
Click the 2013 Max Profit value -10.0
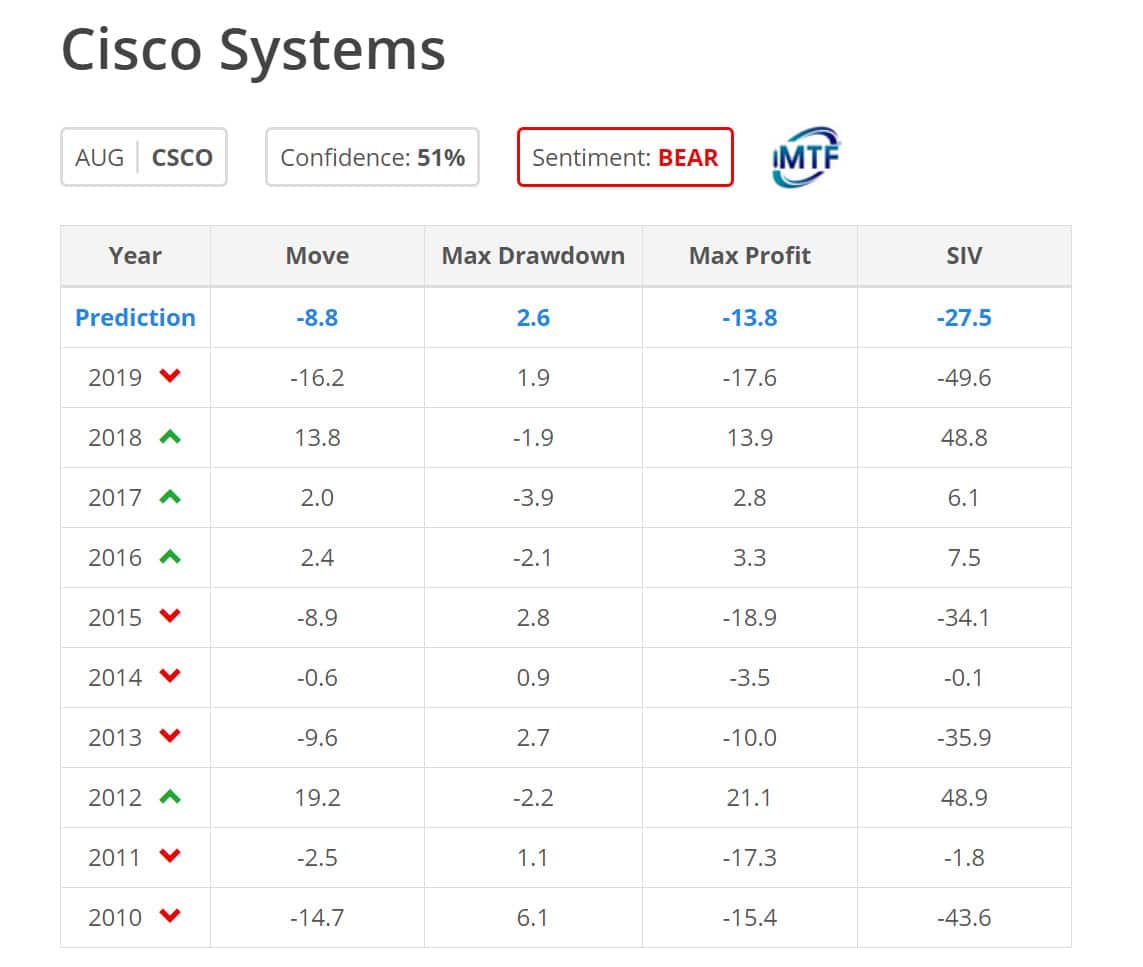tap(750, 737)
